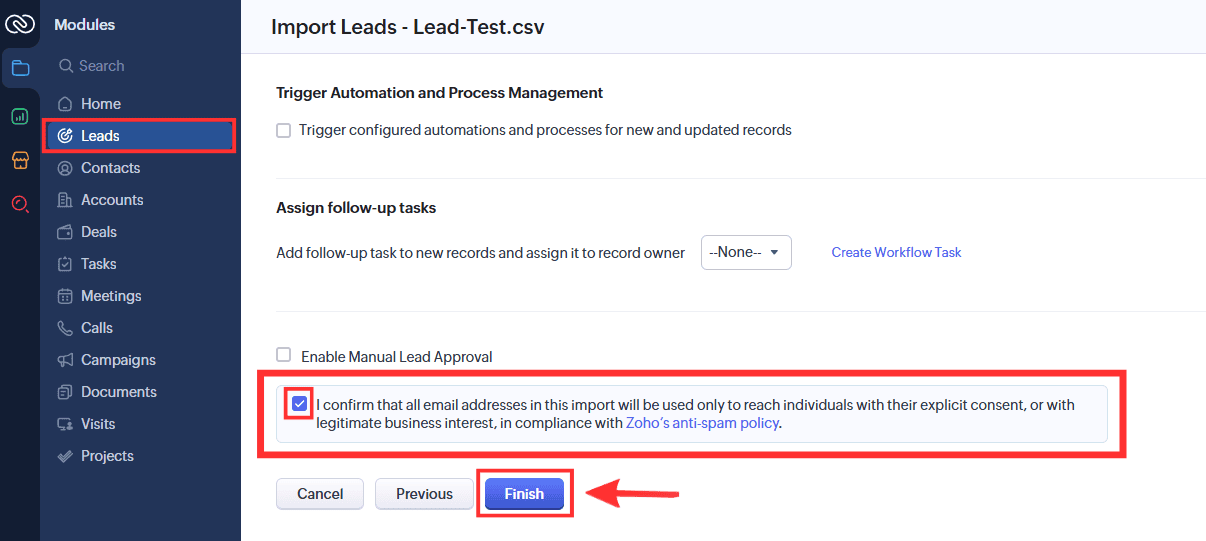Click the Campaigns megaphone icon
Screen dimensions: 1206x541
(x=65, y=360)
